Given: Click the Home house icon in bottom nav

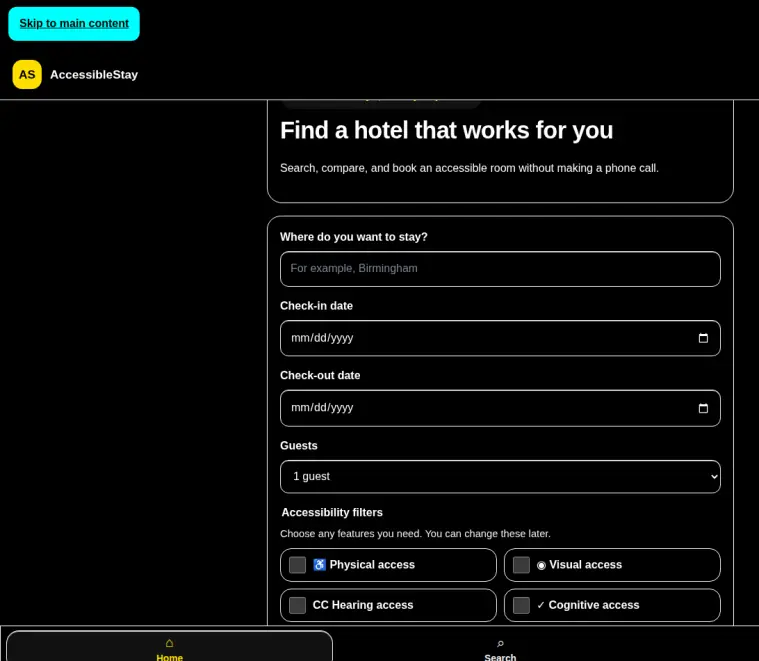Looking at the screenshot, I should 169,643.
